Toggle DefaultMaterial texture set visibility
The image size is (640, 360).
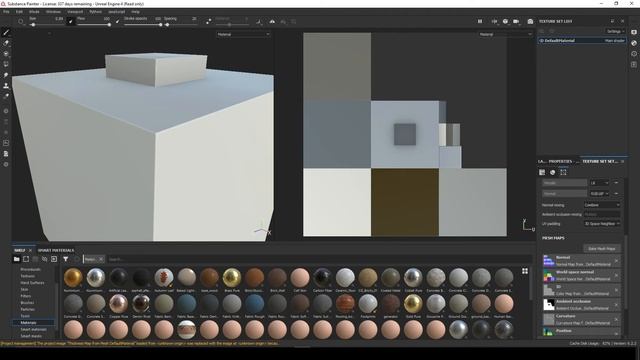point(542,41)
